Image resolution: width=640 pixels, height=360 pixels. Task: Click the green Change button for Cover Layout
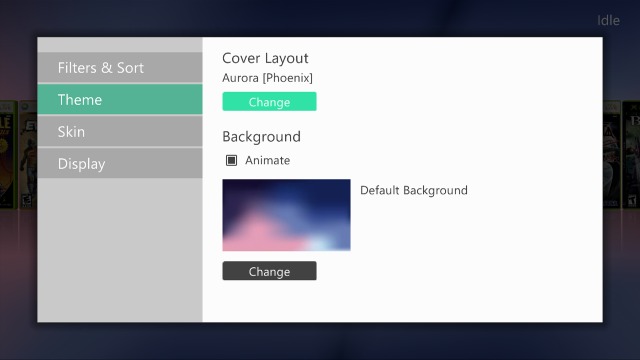coord(269,102)
